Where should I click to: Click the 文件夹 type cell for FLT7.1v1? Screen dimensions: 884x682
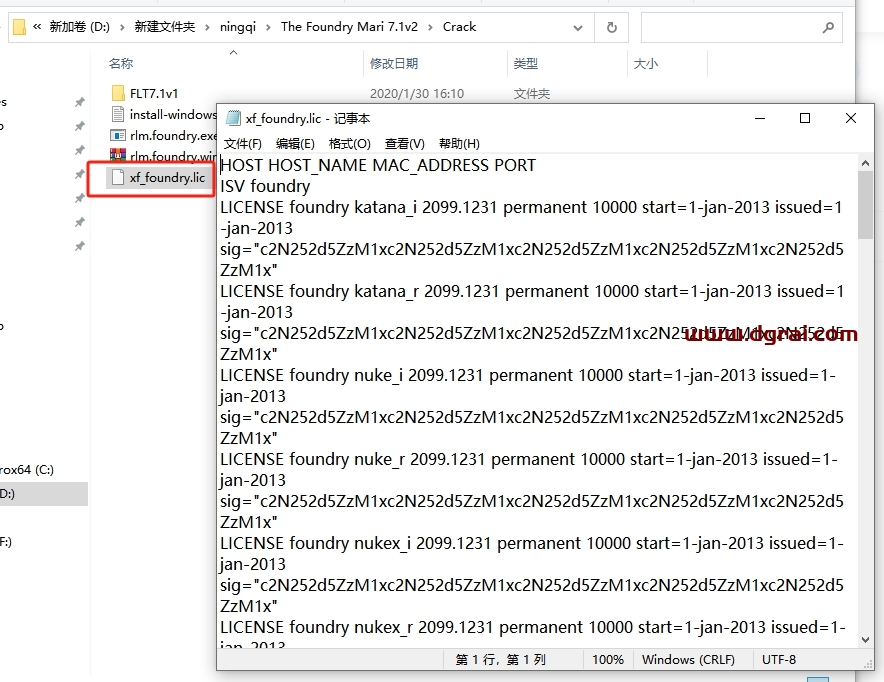[x=532, y=94]
